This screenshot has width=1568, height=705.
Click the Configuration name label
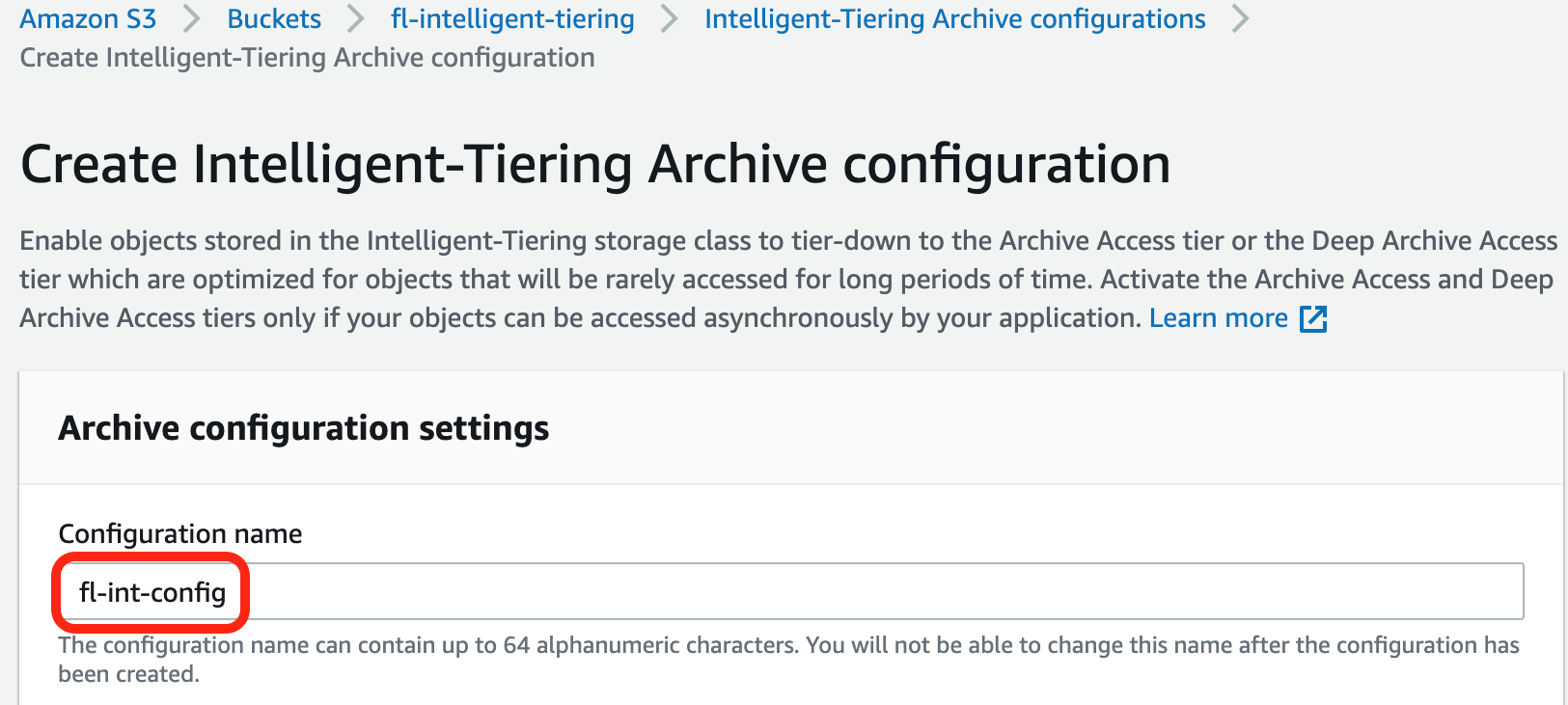click(x=179, y=534)
